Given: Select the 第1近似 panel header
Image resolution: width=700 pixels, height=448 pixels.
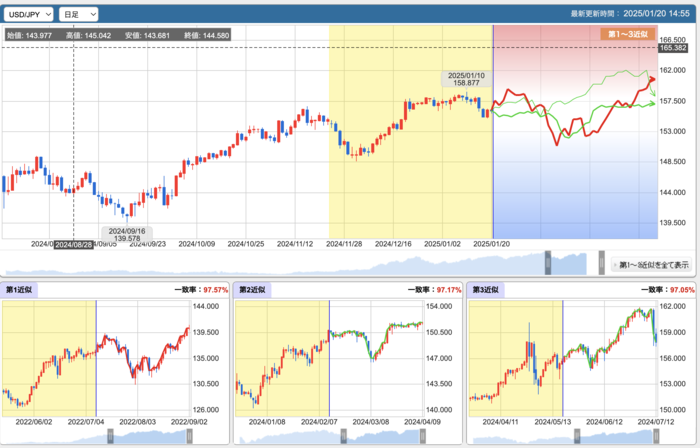Looking at the screenshot, I should coord(19,289).
